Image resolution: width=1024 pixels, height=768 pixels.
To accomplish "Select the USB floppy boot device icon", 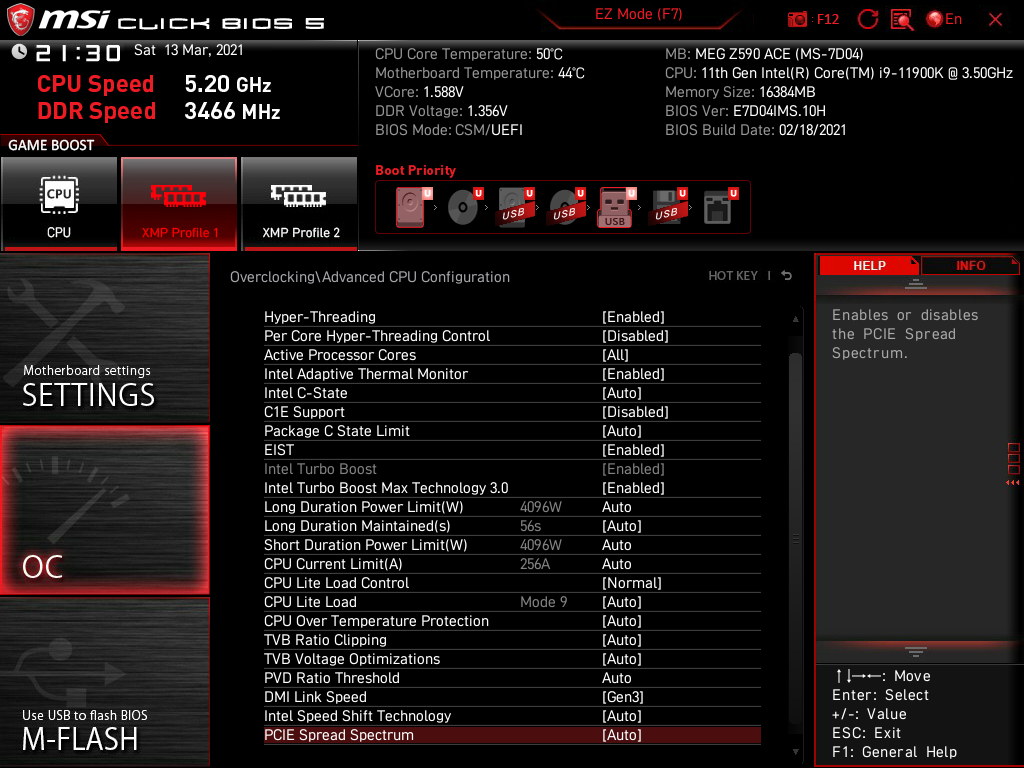I will pos(667,206).
